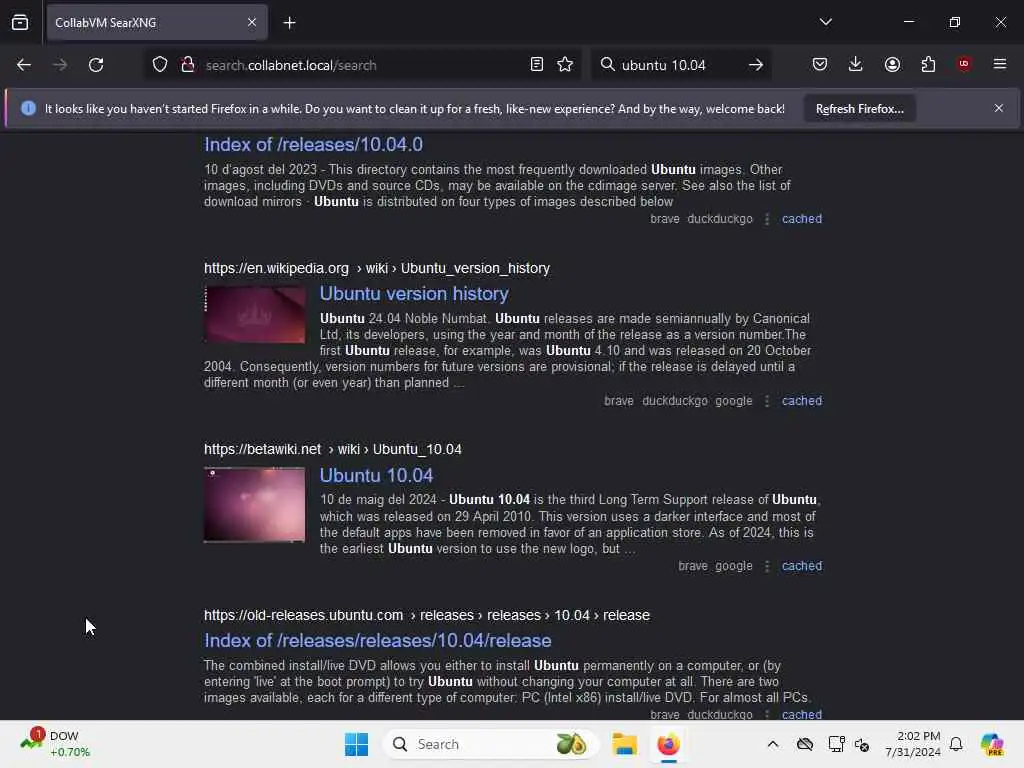Expand options dots for Ubuntu 10.04 betawiki
The image size is (1024, 768).
pyautogui.click(x=767, y=566)
